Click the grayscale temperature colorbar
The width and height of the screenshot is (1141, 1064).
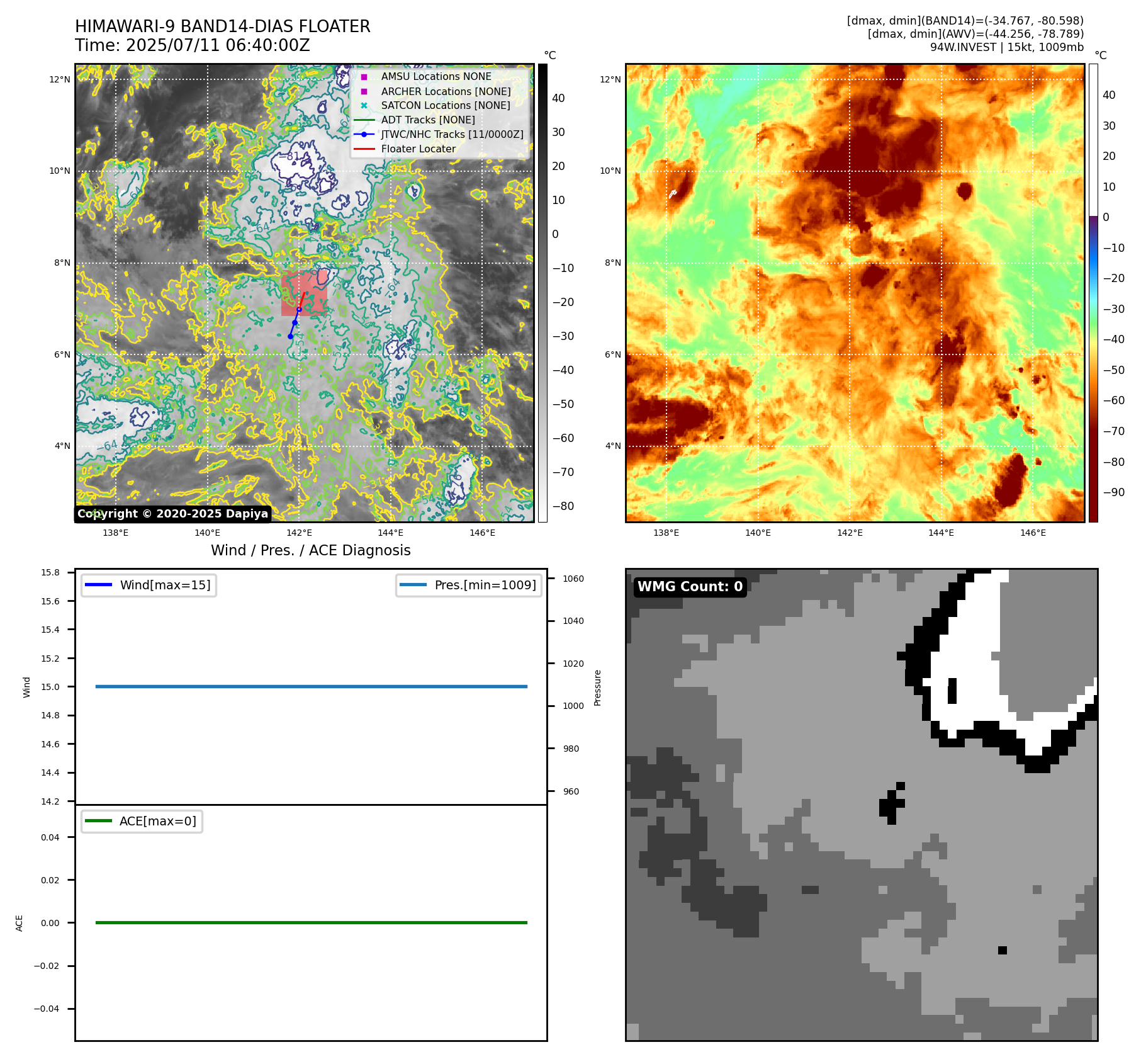pos(542,293)
